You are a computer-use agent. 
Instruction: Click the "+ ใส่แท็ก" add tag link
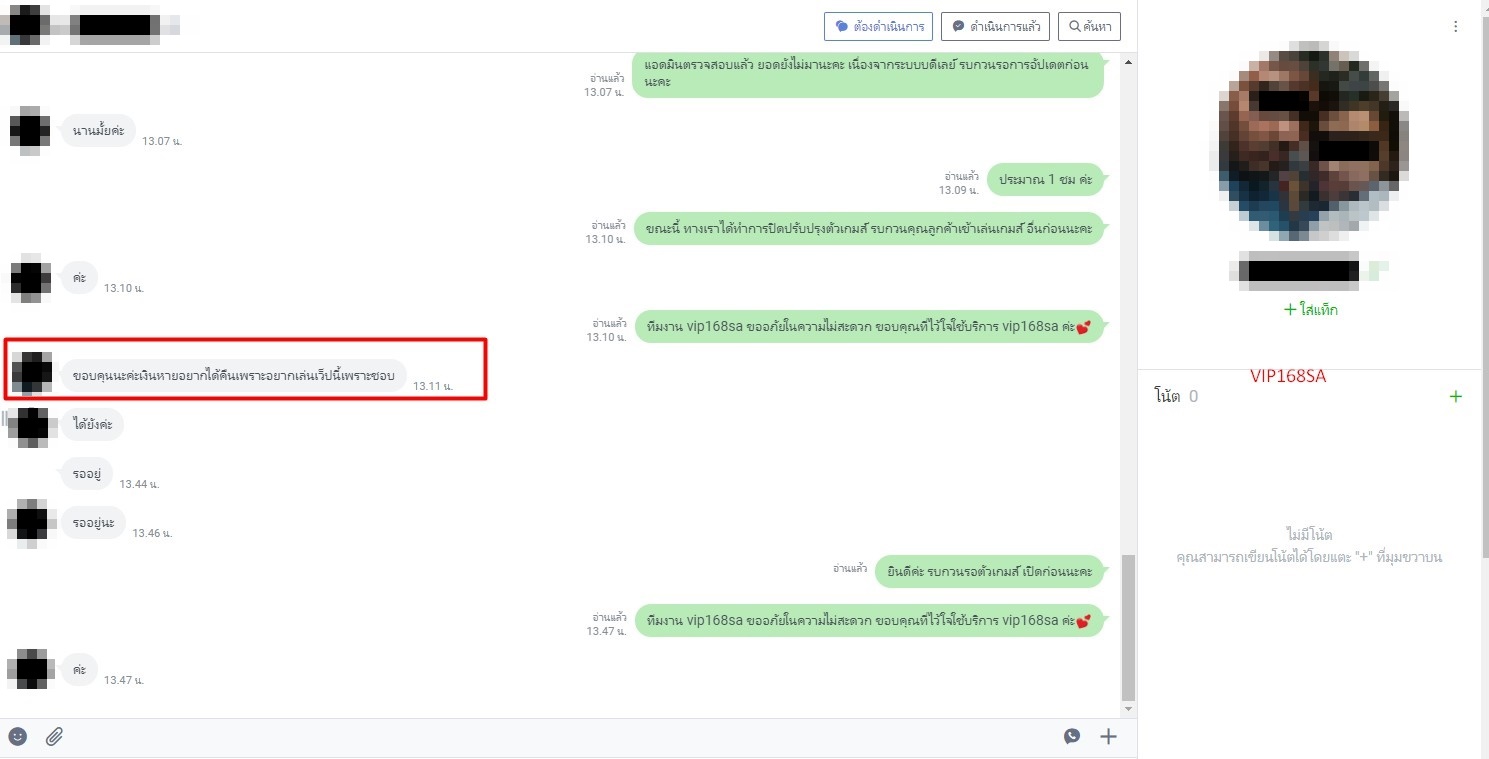click(1310, 310)
